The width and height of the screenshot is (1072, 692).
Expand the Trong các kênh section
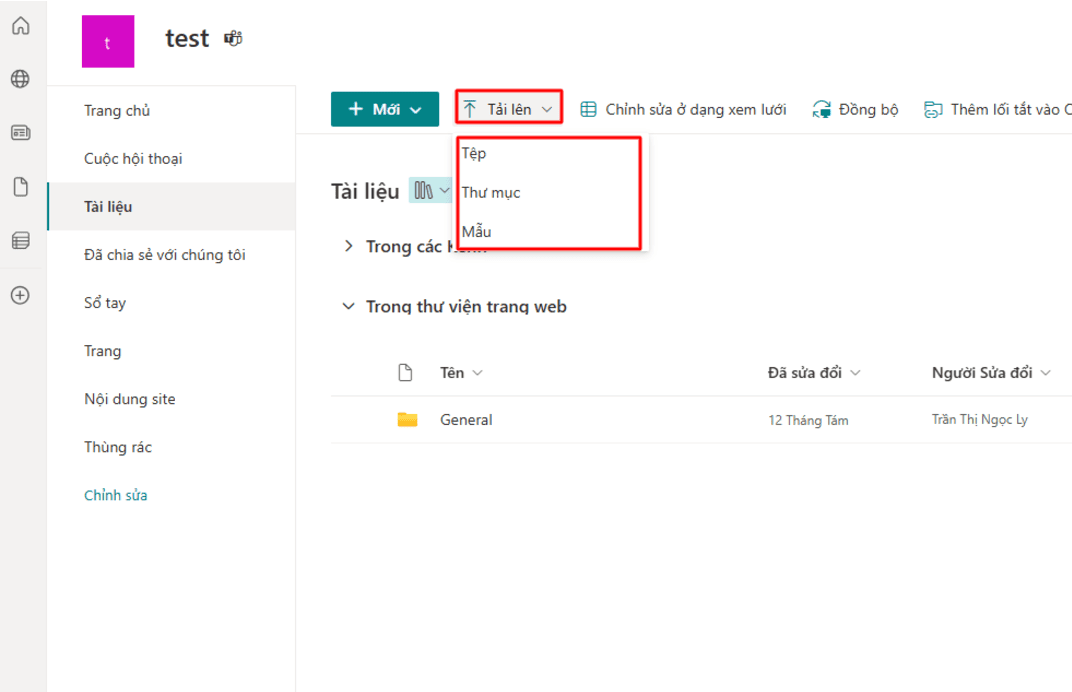click(x=349, y=246)
